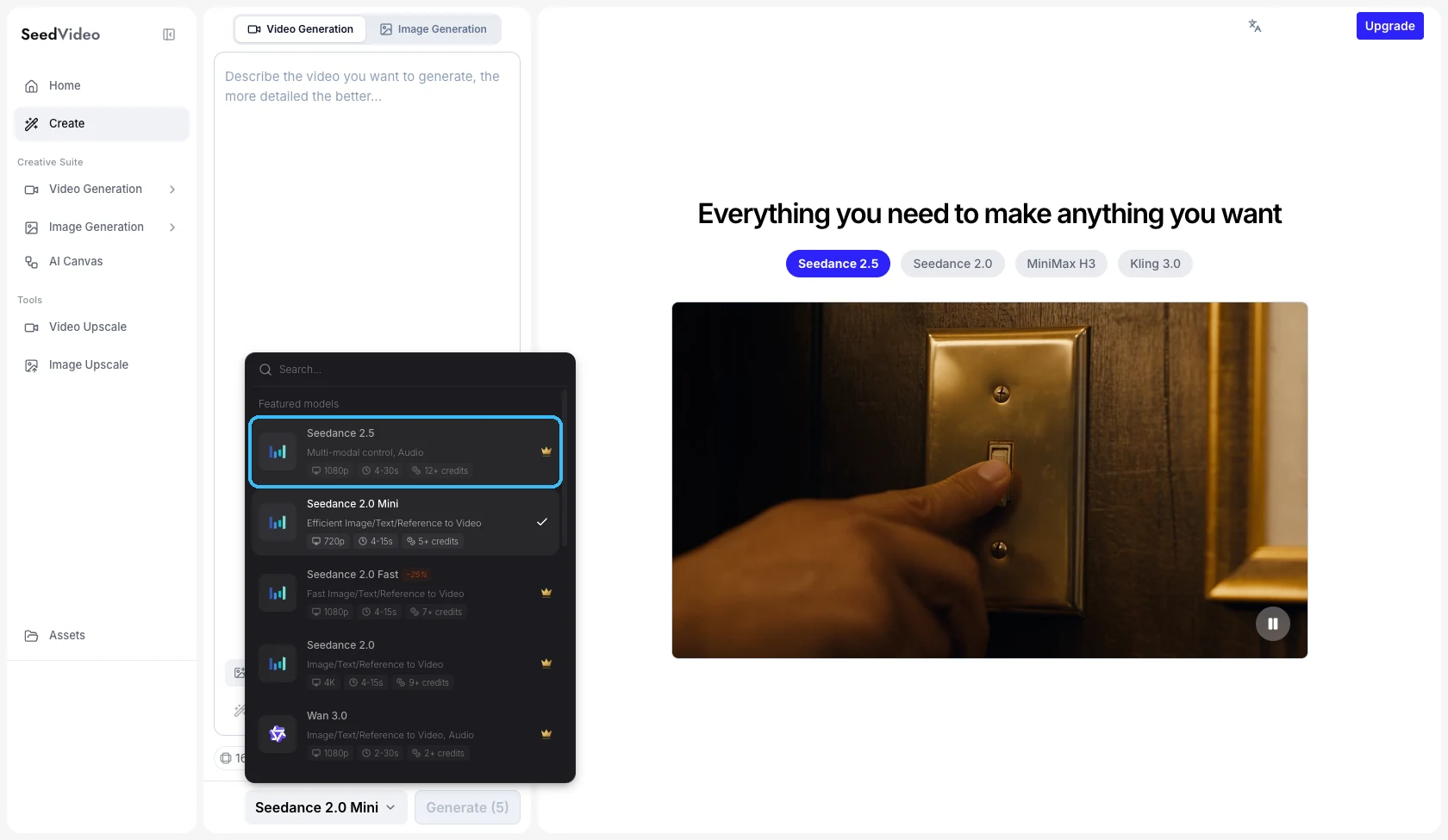Click the Seedance 2.0 Fast -25% discount badge
The image size is (1448, 840).
[x=417, y=575]
